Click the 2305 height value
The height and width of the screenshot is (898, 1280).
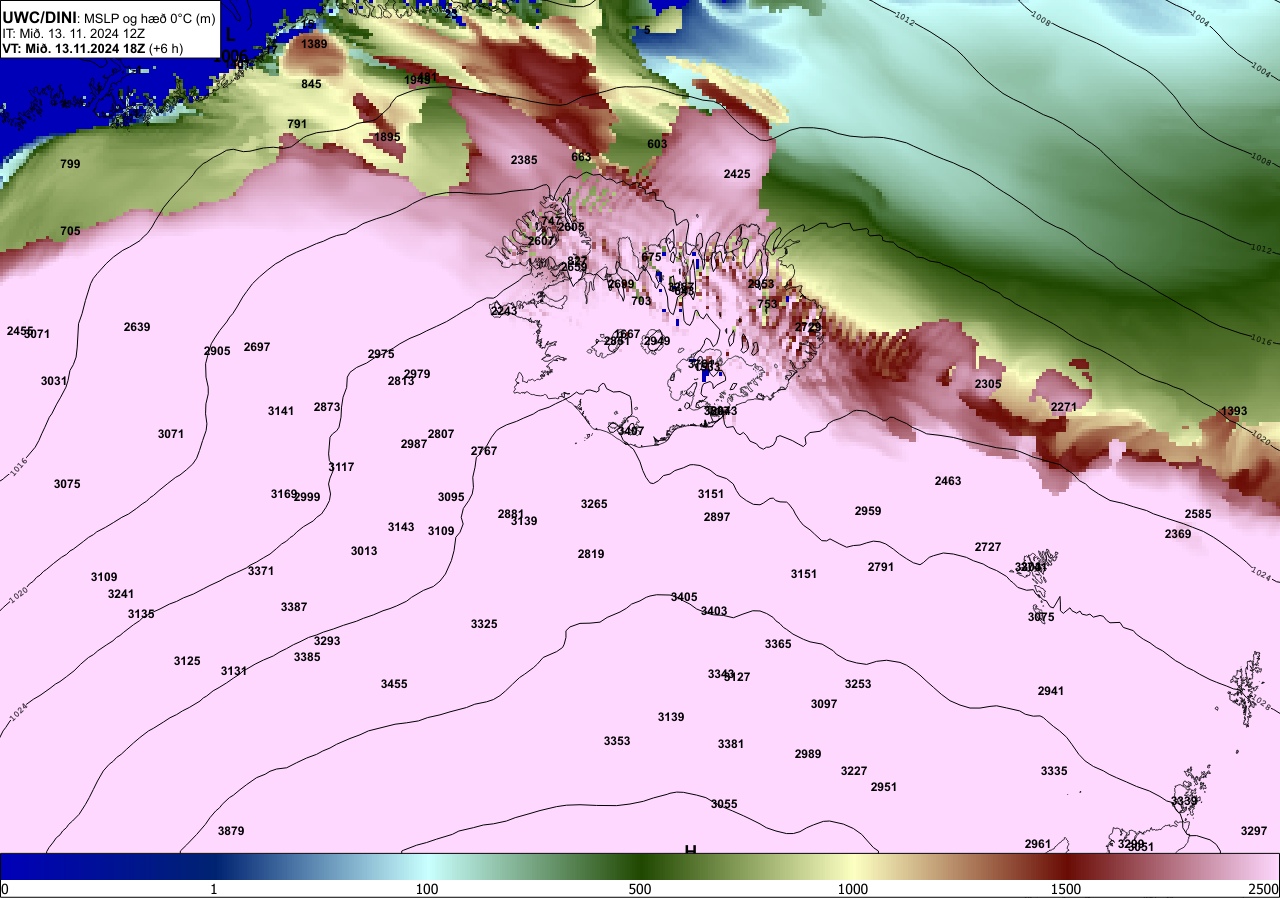(988, 384)
